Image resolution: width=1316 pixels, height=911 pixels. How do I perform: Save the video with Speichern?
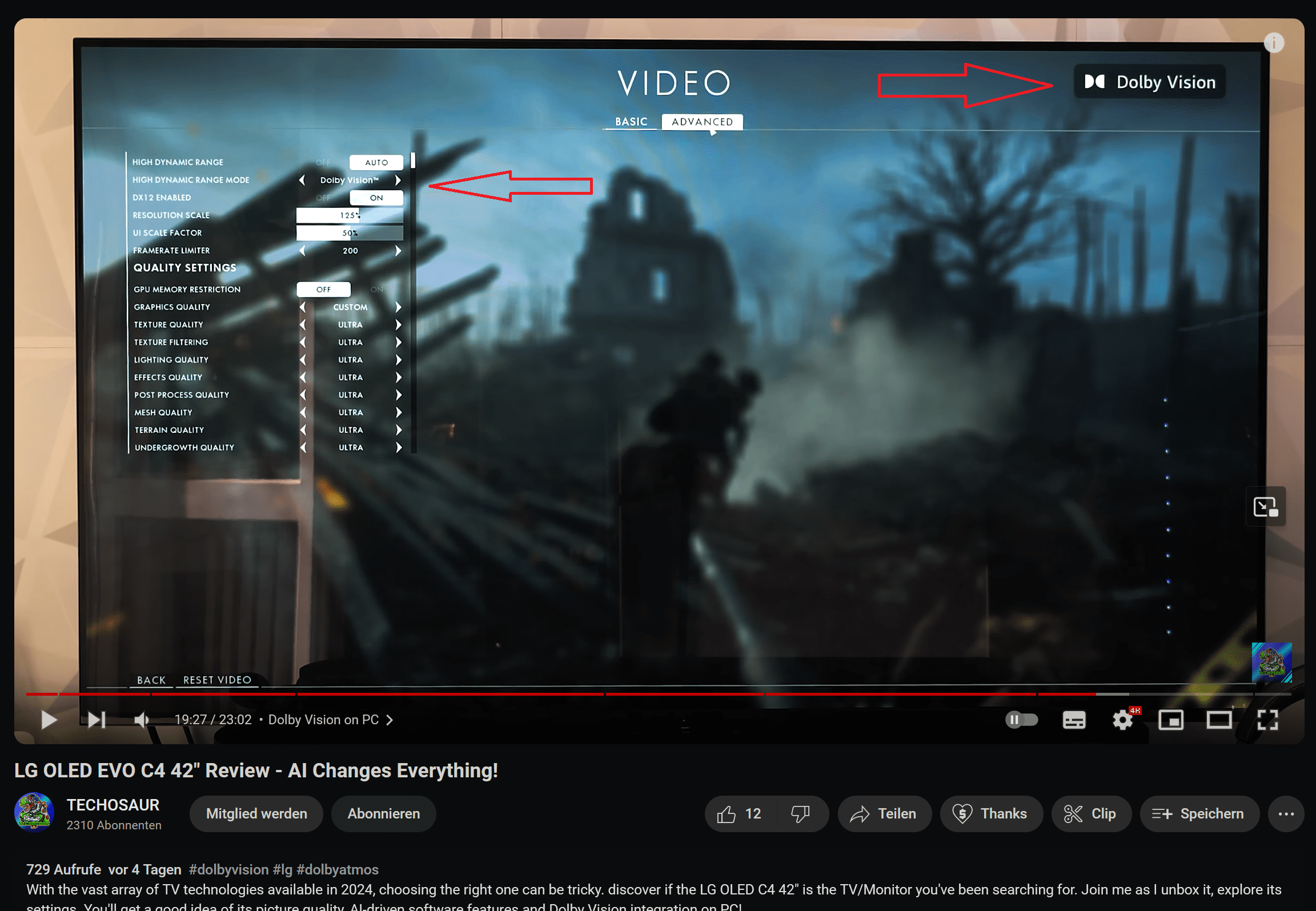(1199, 814)
